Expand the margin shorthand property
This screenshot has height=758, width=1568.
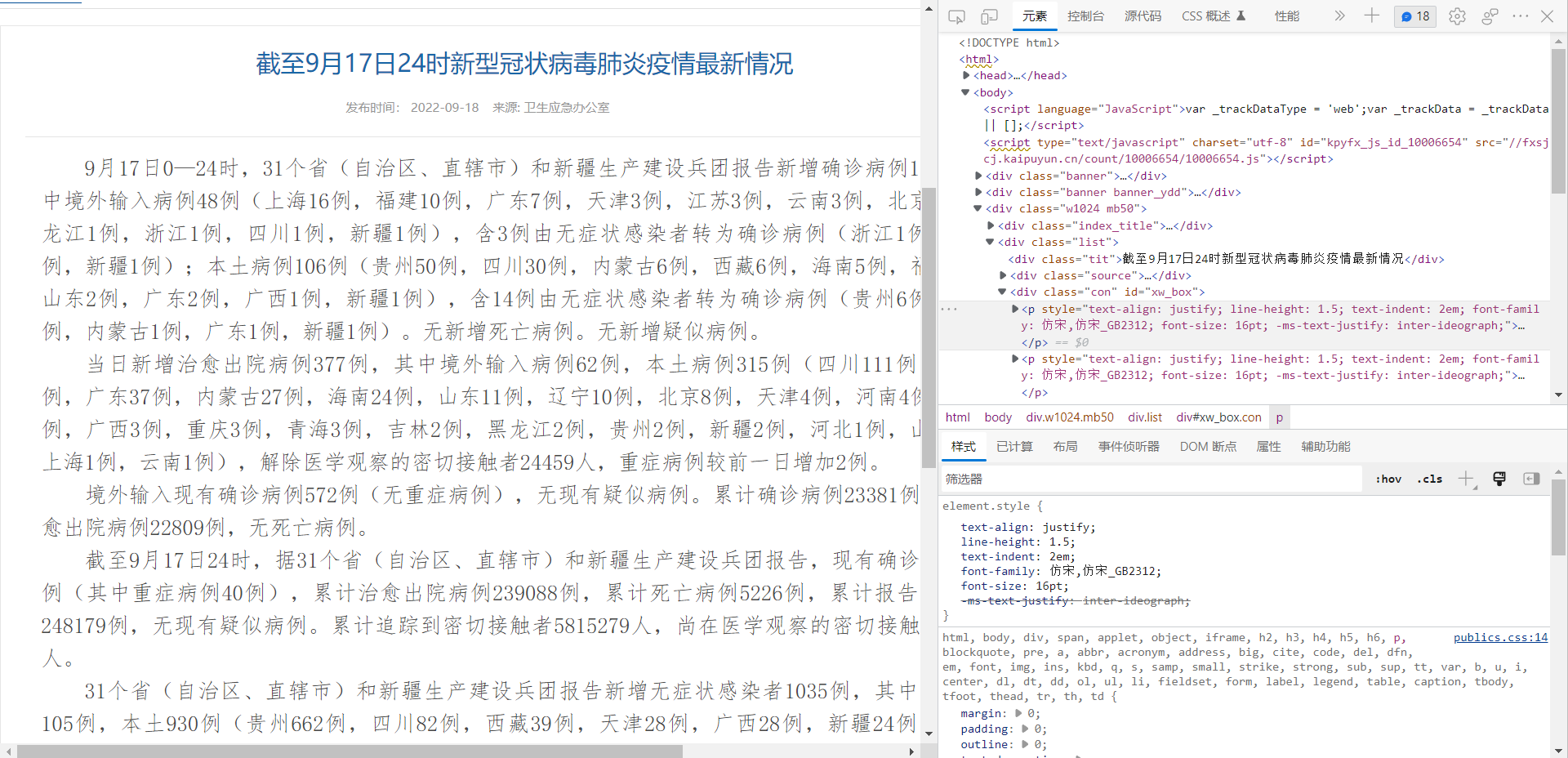click(x=1018, y=714)
